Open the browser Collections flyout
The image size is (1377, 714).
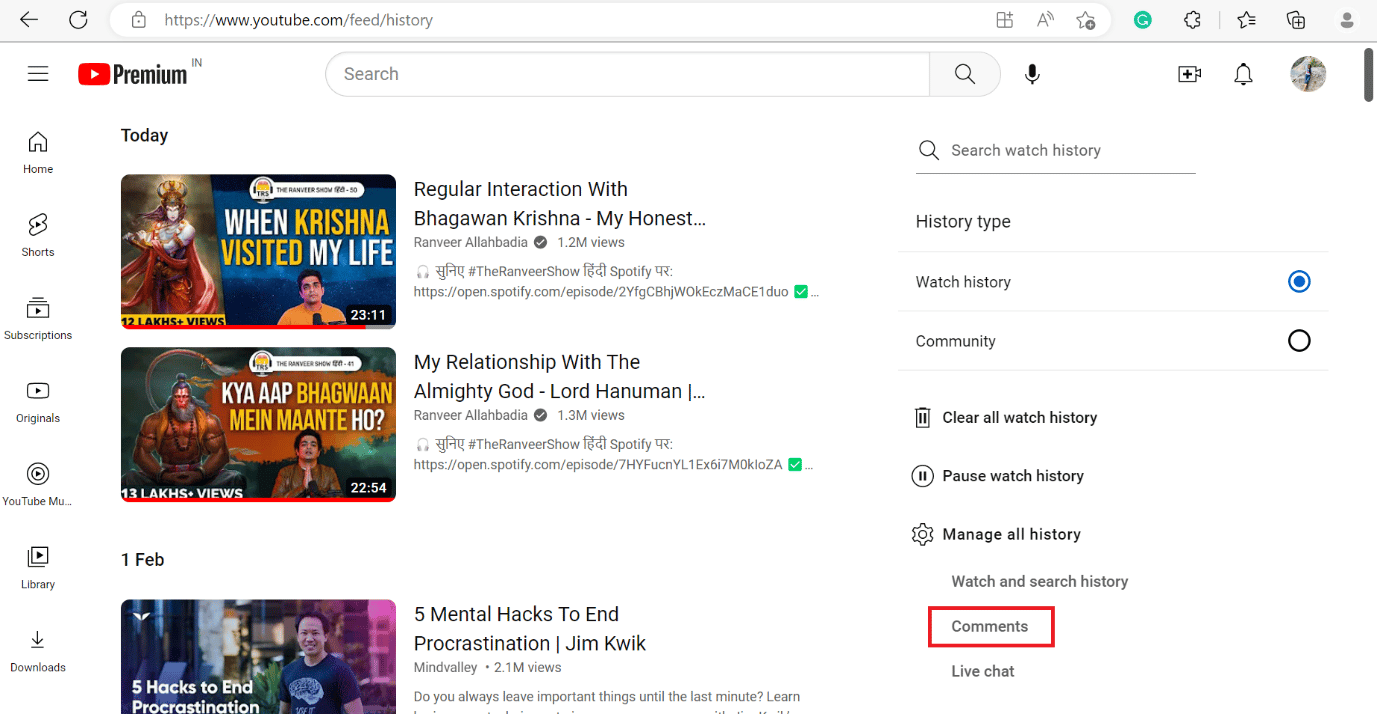(x=1295, y=19)
